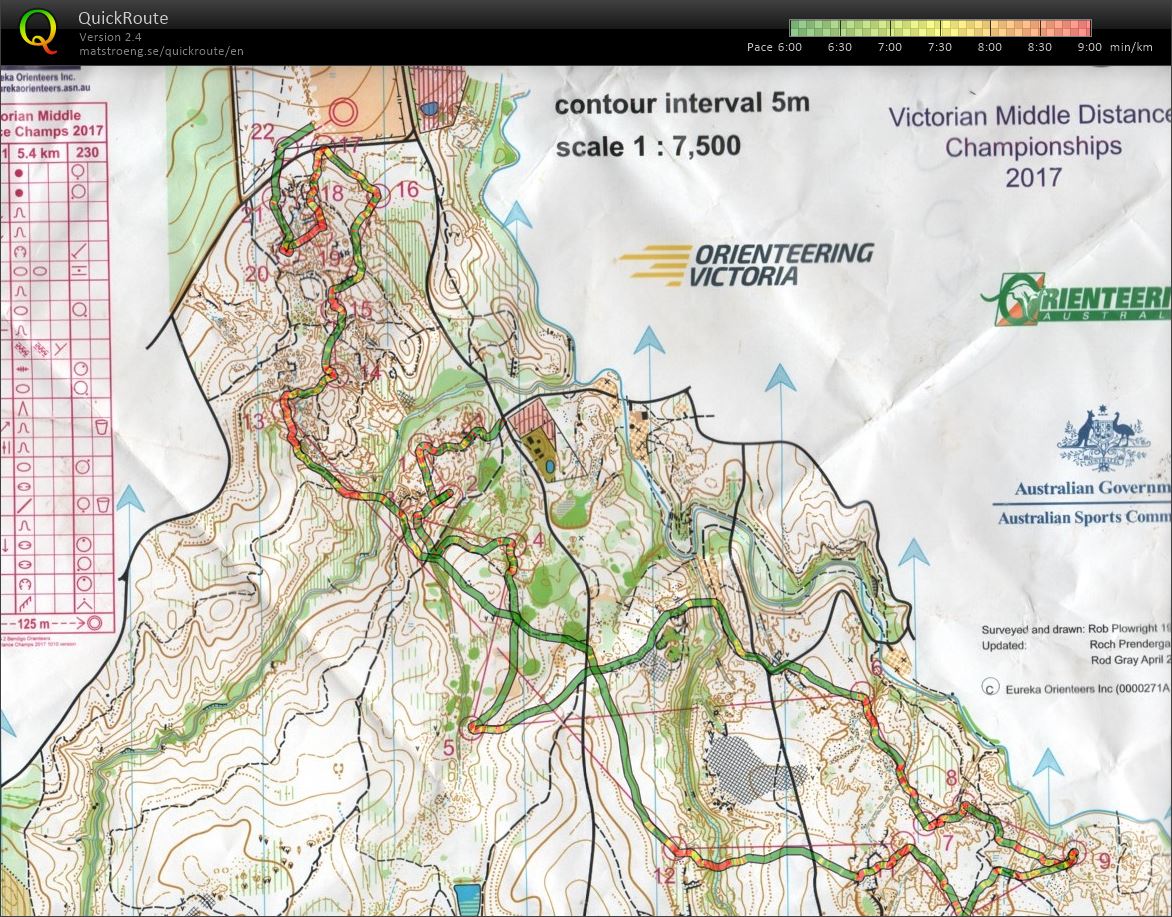Click control number 22 label
1172x917 pixels.
click(x=263, y=131)
